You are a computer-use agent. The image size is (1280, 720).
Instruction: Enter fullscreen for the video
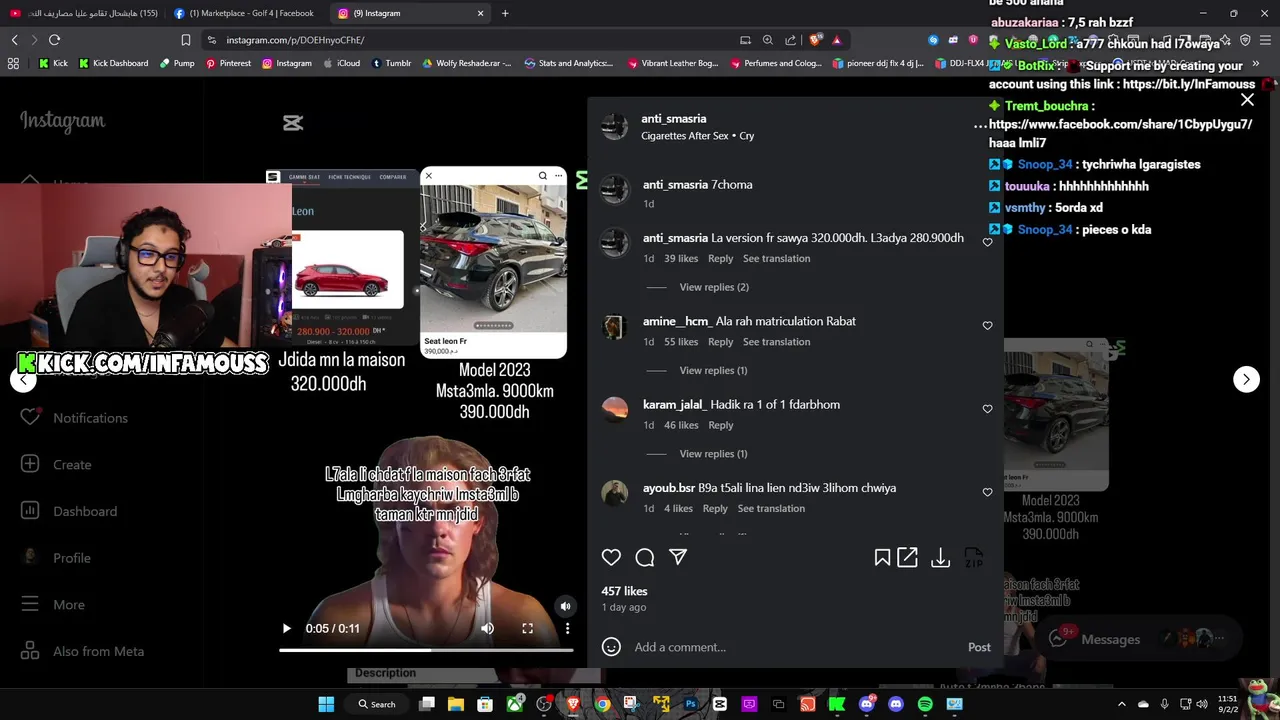coord(527,628)
